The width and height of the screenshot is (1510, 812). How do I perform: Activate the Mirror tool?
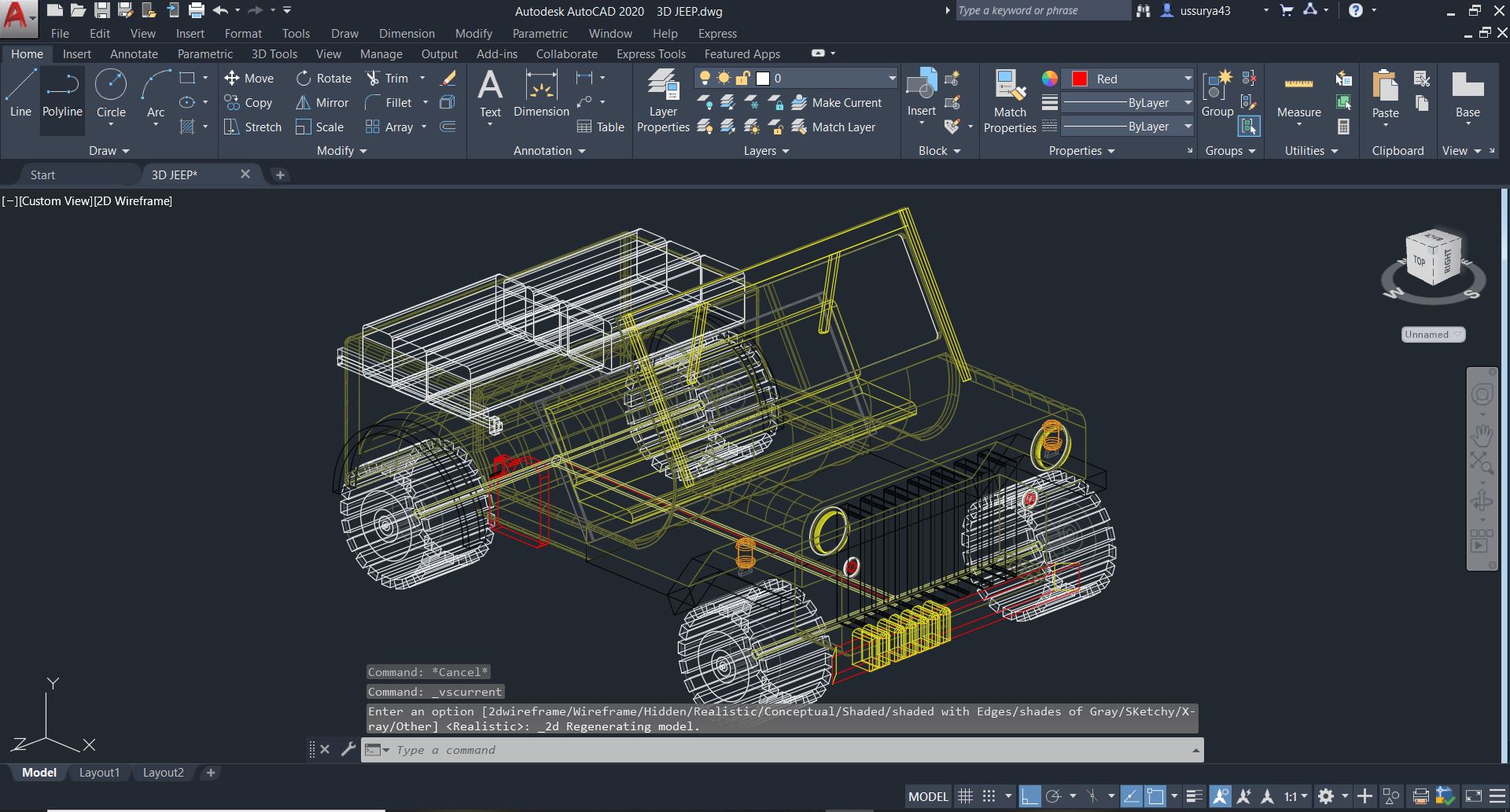coord(322,102)
